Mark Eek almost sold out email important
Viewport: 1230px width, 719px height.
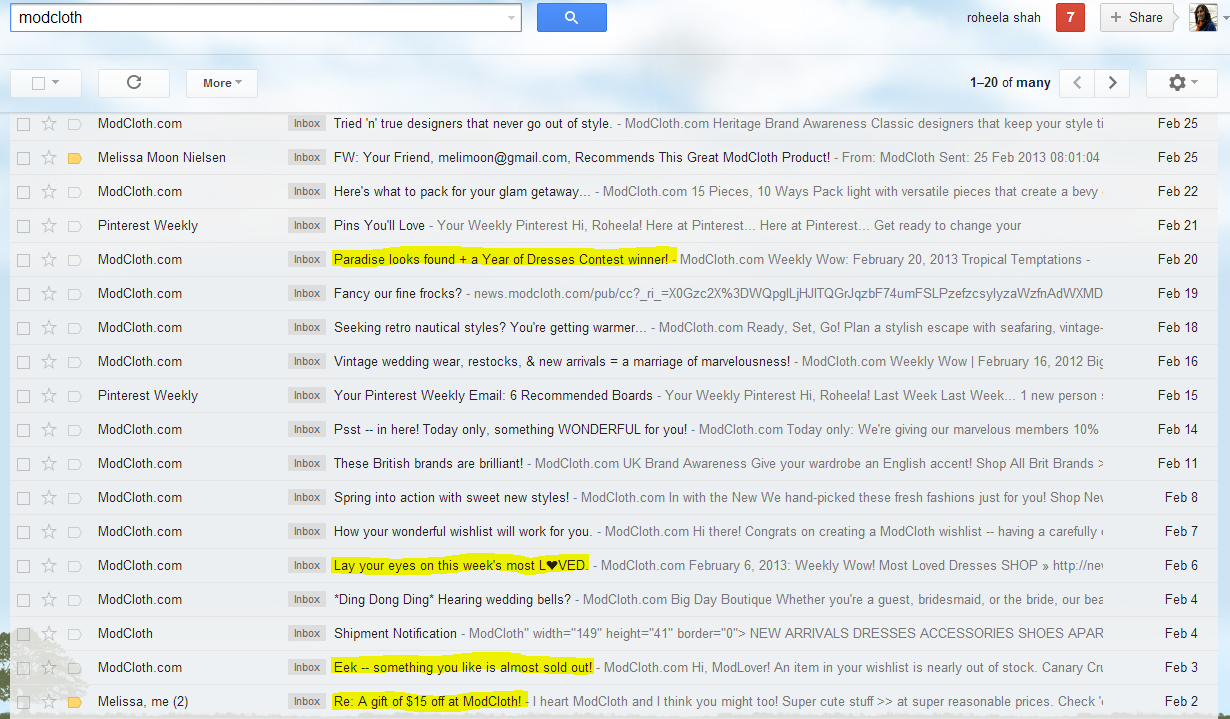[74, 667]
